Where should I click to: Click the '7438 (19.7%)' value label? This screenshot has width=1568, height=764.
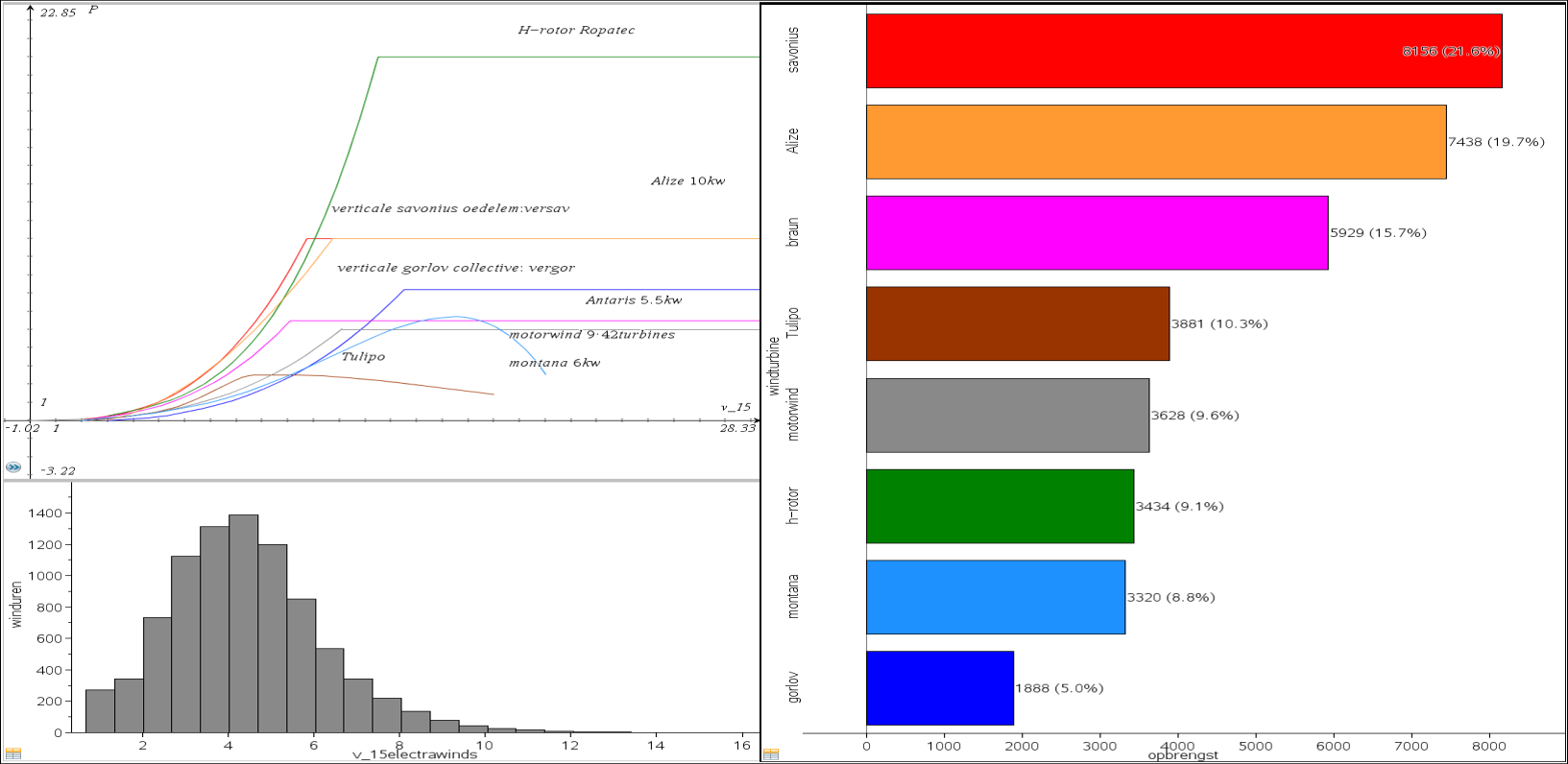click(1496, 142)
